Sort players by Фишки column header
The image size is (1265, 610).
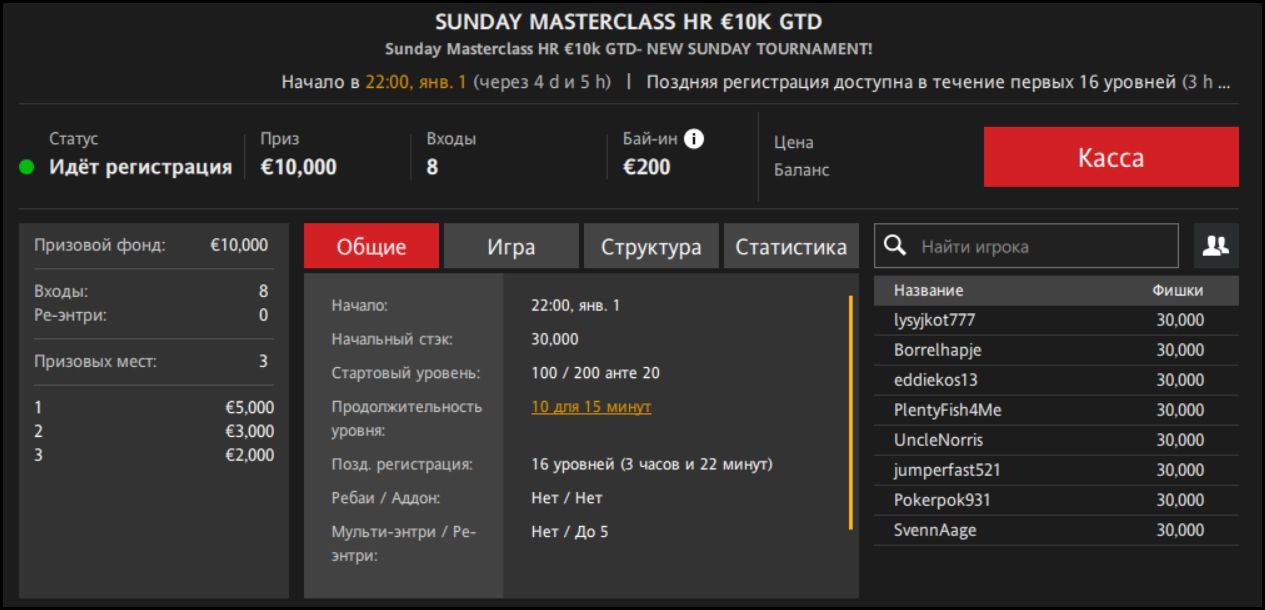(1177, 291)
